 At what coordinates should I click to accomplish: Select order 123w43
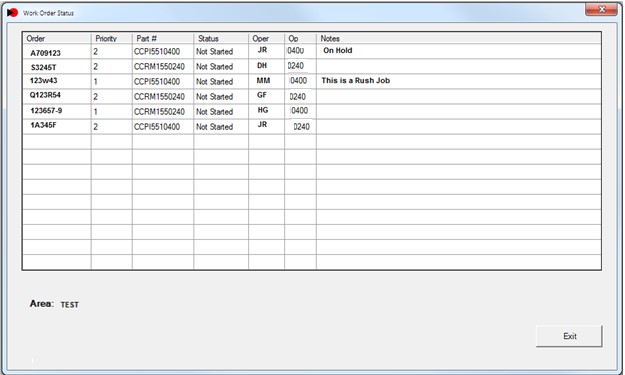coord(43,80)
